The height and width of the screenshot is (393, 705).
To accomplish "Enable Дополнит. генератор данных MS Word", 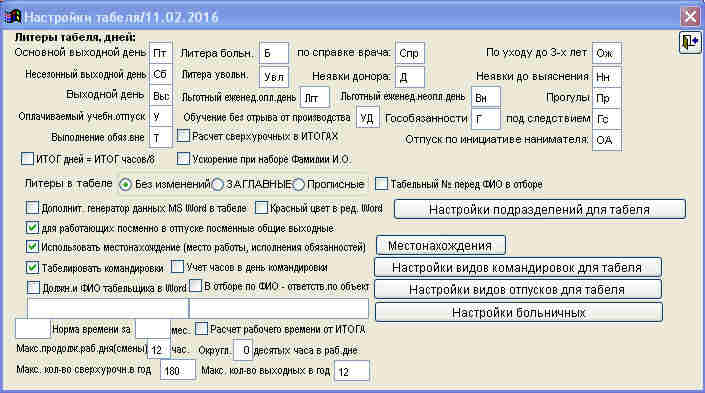I will point(32,208).
